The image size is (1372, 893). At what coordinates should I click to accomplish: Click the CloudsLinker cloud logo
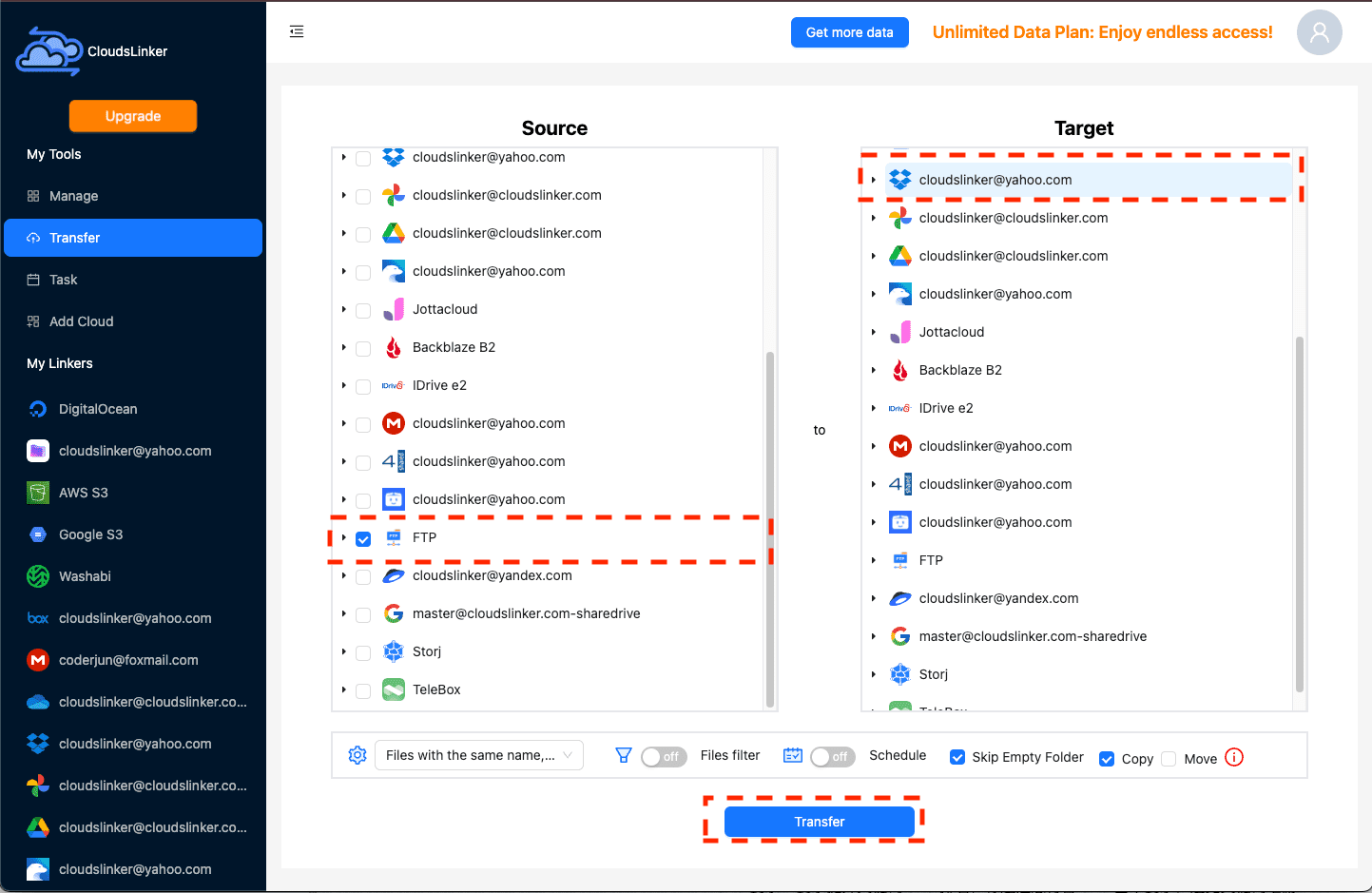coord(49,51)
